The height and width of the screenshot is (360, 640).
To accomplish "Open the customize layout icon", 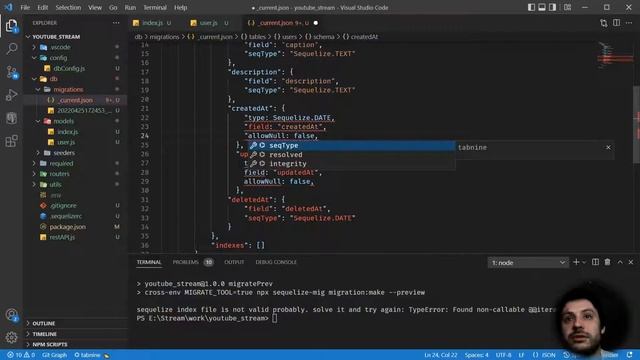I will click(x=567, y=7).
